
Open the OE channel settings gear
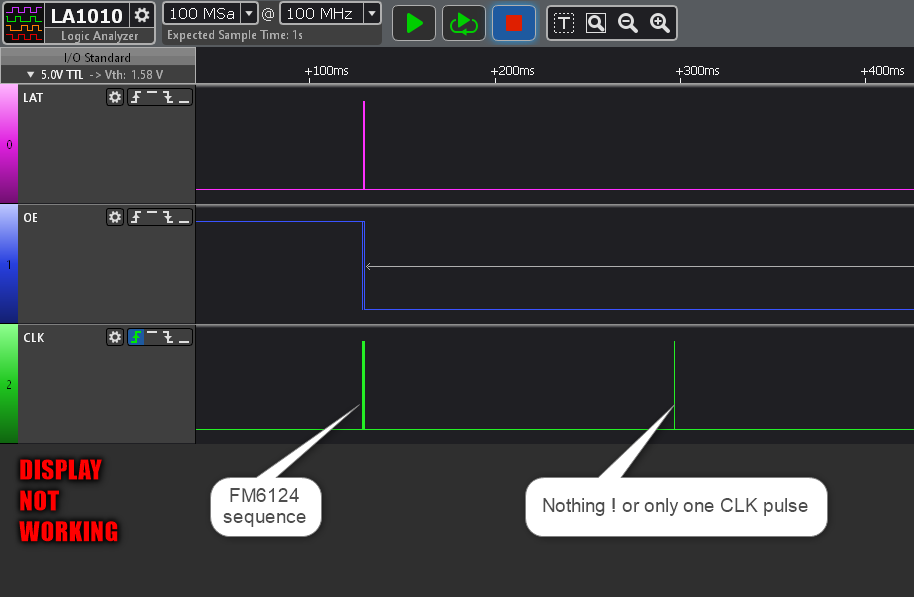114,217
